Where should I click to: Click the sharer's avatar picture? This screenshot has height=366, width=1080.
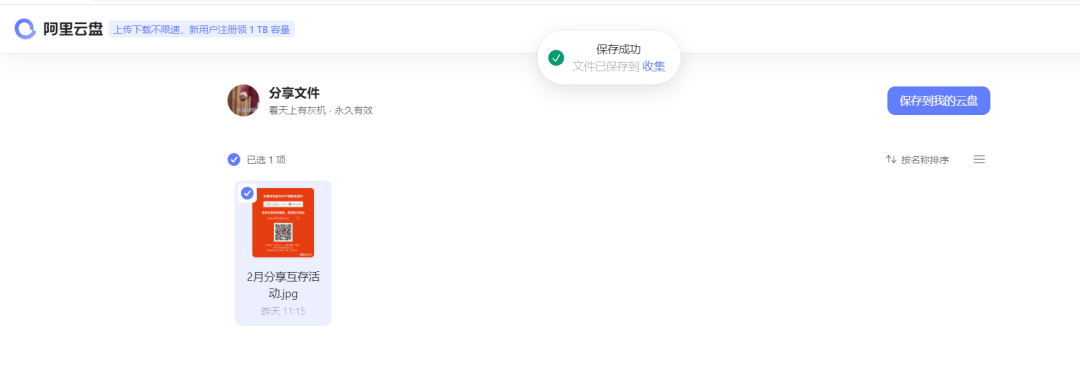coord(243,101)
